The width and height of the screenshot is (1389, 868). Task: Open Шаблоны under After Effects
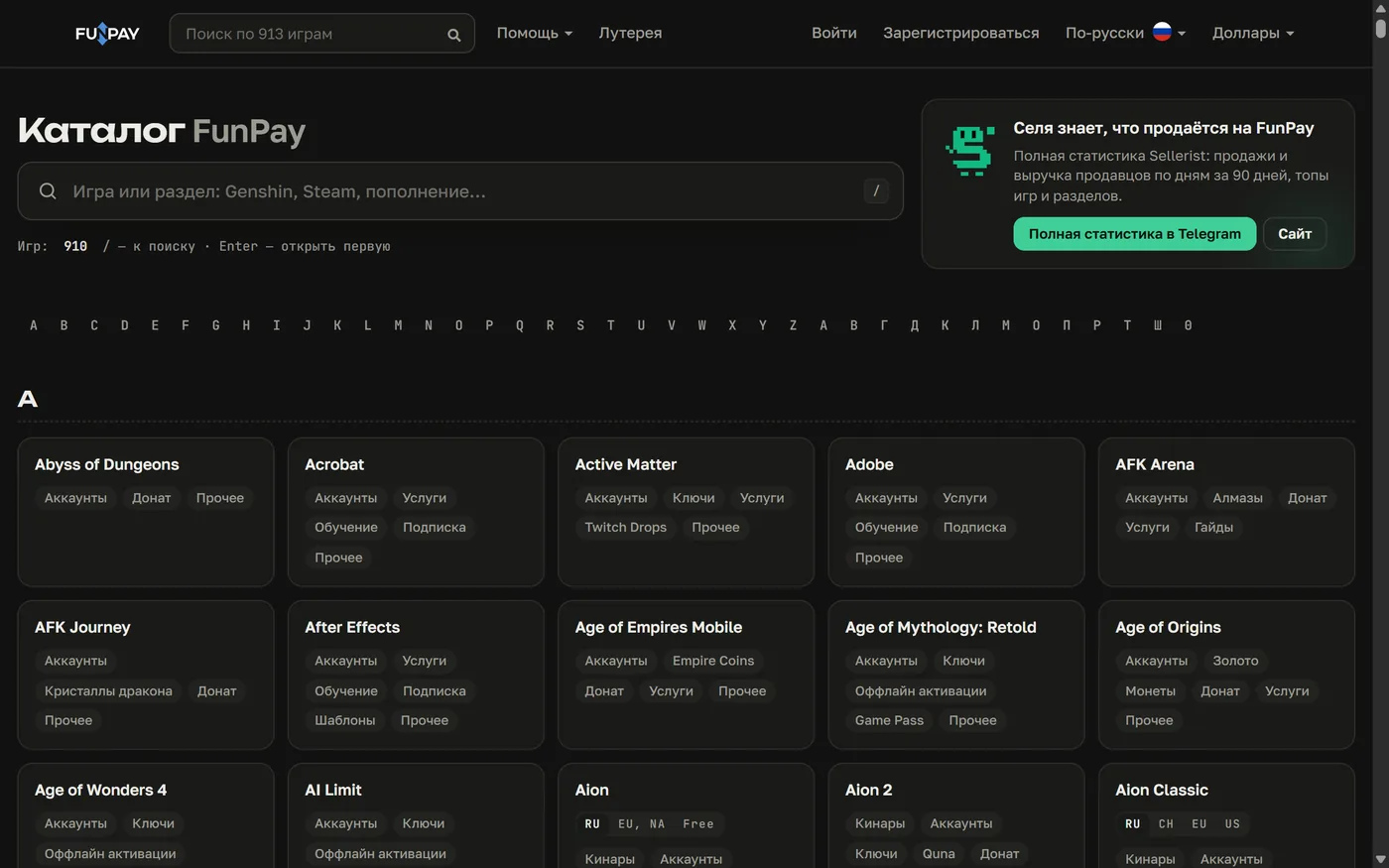(x=345, y=721)
